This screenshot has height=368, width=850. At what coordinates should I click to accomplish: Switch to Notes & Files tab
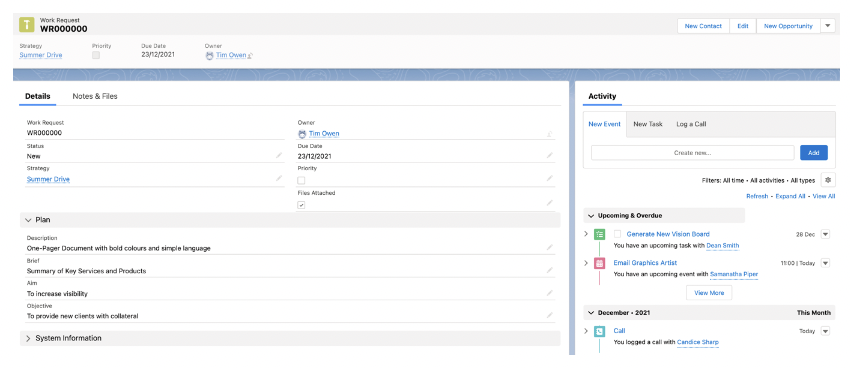95,96
